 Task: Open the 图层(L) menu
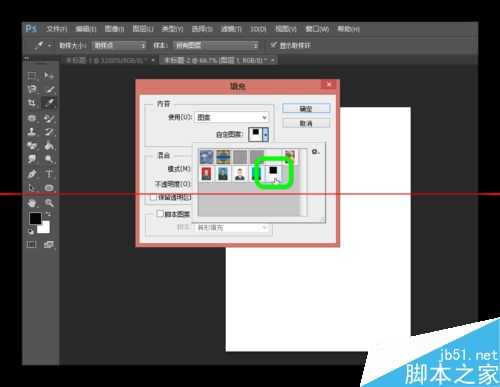(143, 29)
